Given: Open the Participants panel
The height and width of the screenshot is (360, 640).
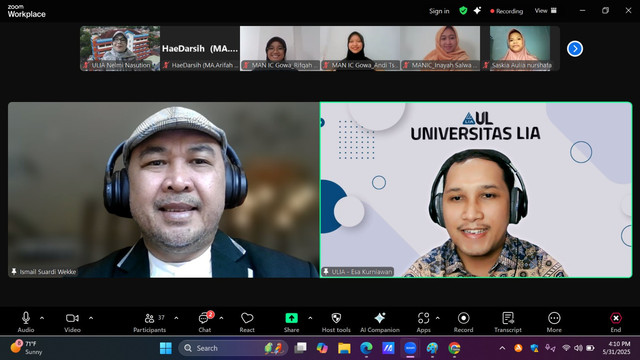Looking at the screenshot, I should [x=150, y=322].
